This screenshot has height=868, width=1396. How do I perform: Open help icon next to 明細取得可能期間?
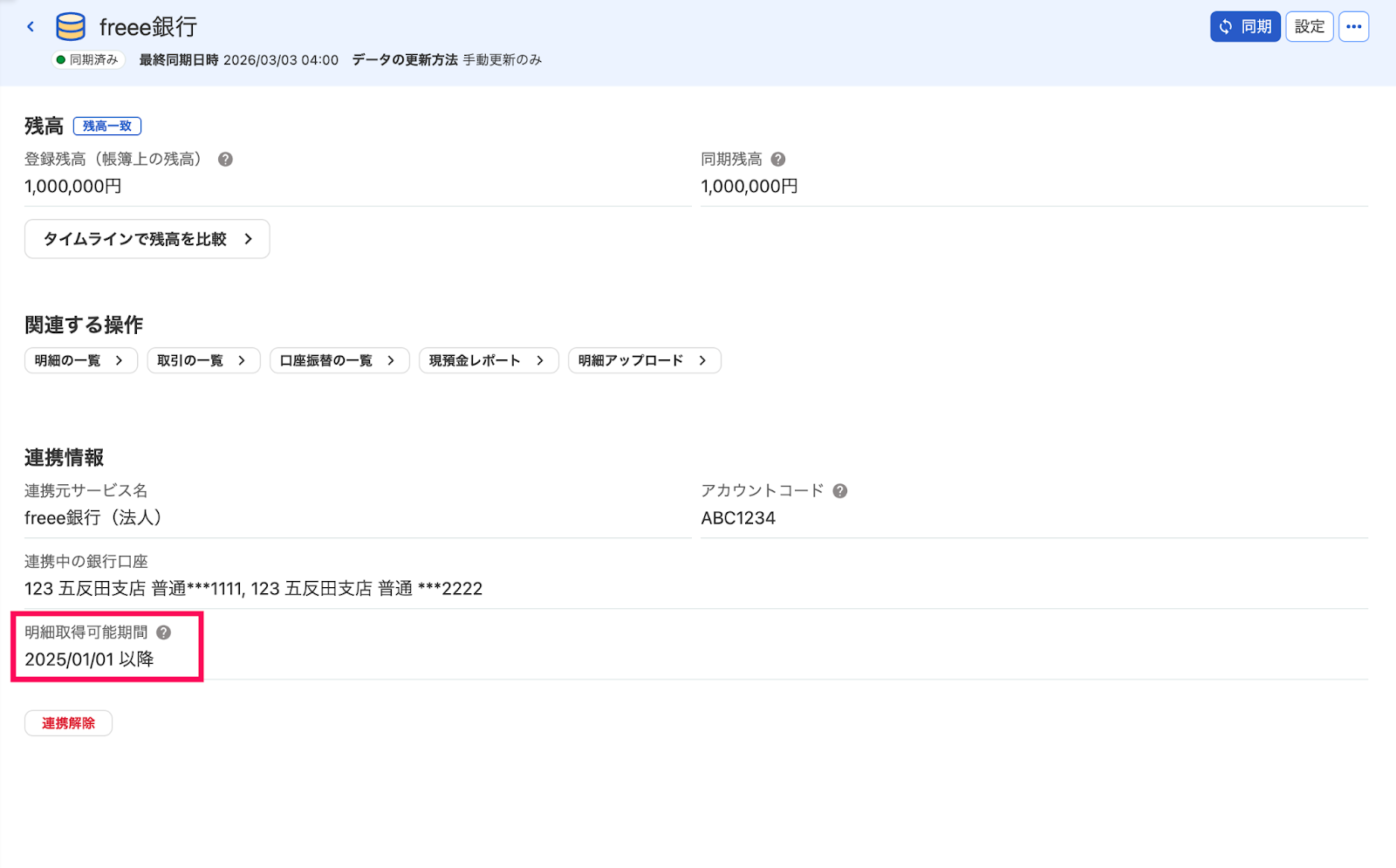[164, 632]
